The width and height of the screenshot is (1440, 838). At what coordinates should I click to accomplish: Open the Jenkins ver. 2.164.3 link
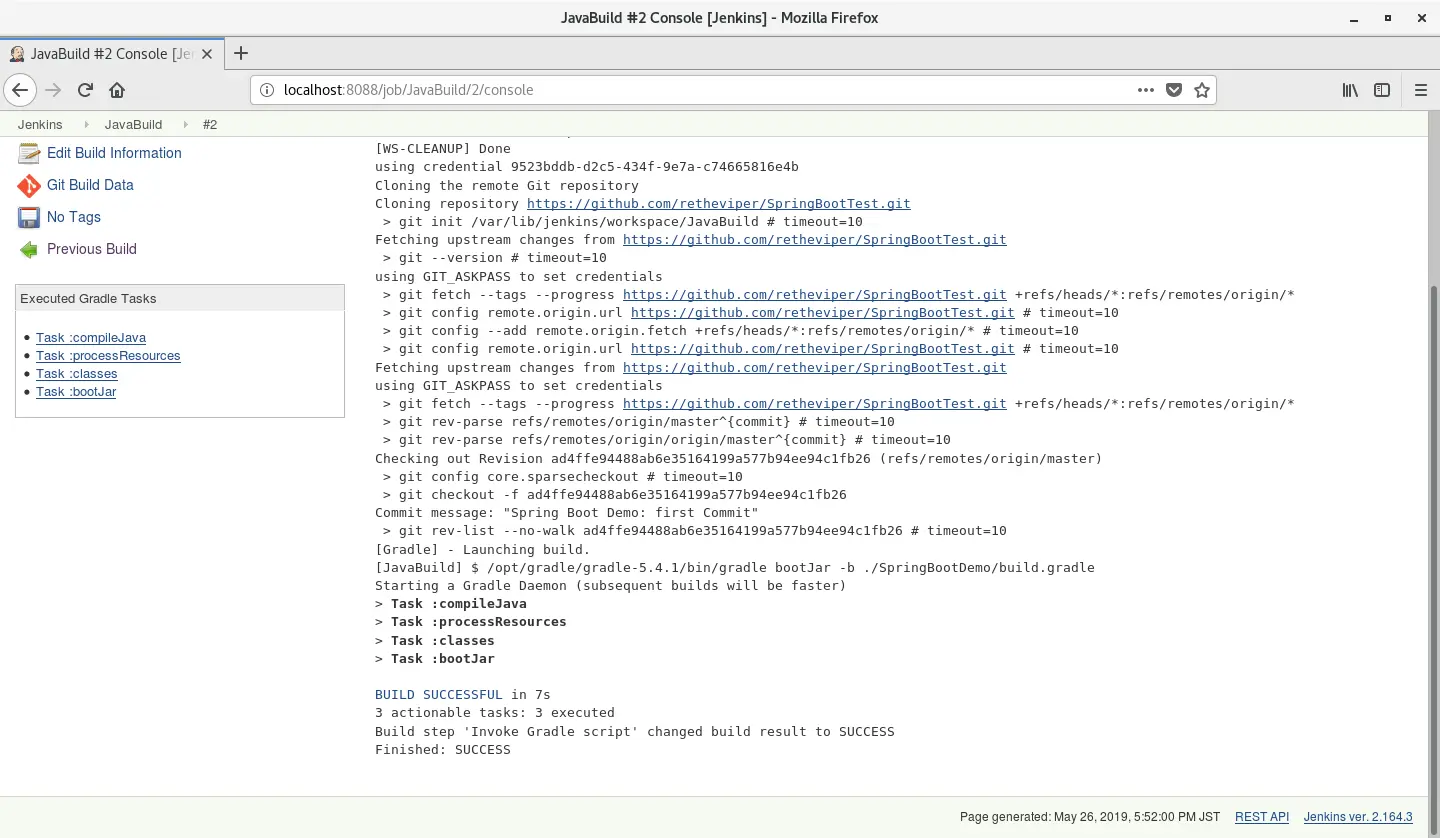(1358, 817)
